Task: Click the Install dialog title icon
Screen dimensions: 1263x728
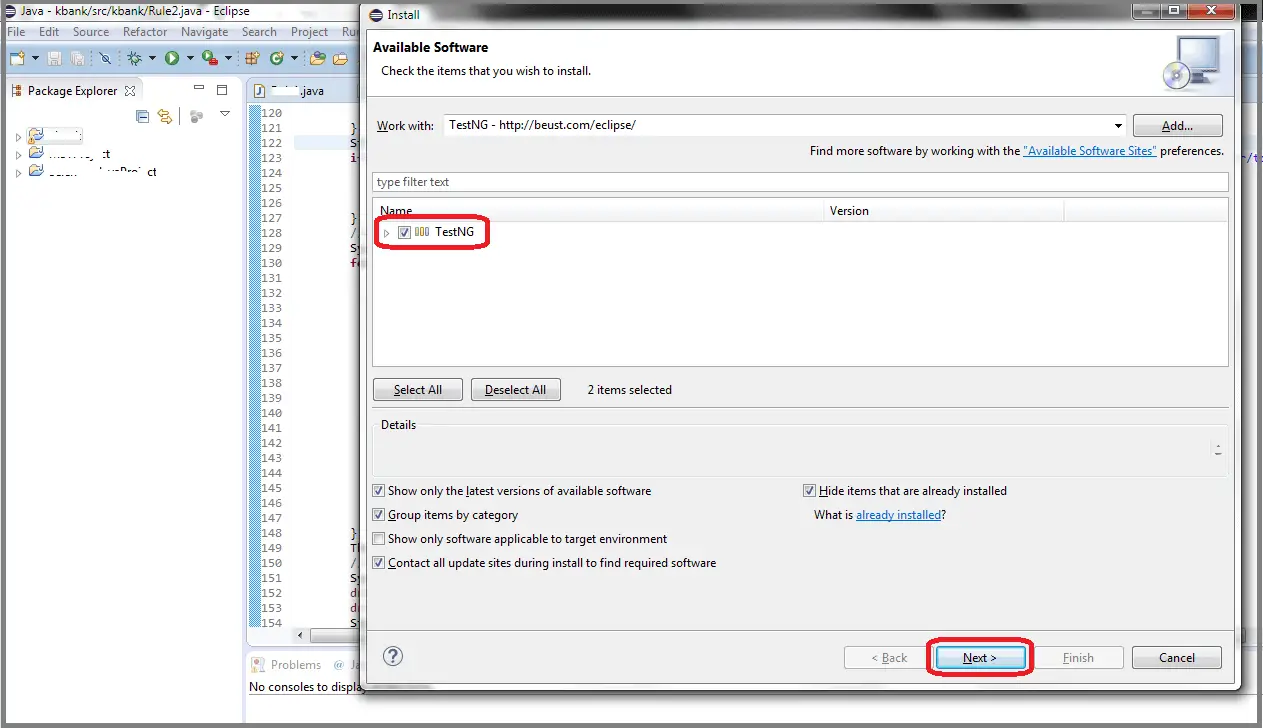Action: tap(376, 15)
